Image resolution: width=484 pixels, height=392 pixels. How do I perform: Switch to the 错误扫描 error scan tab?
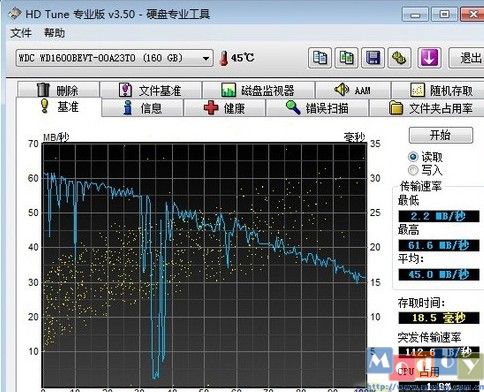[x=317, y=108]
